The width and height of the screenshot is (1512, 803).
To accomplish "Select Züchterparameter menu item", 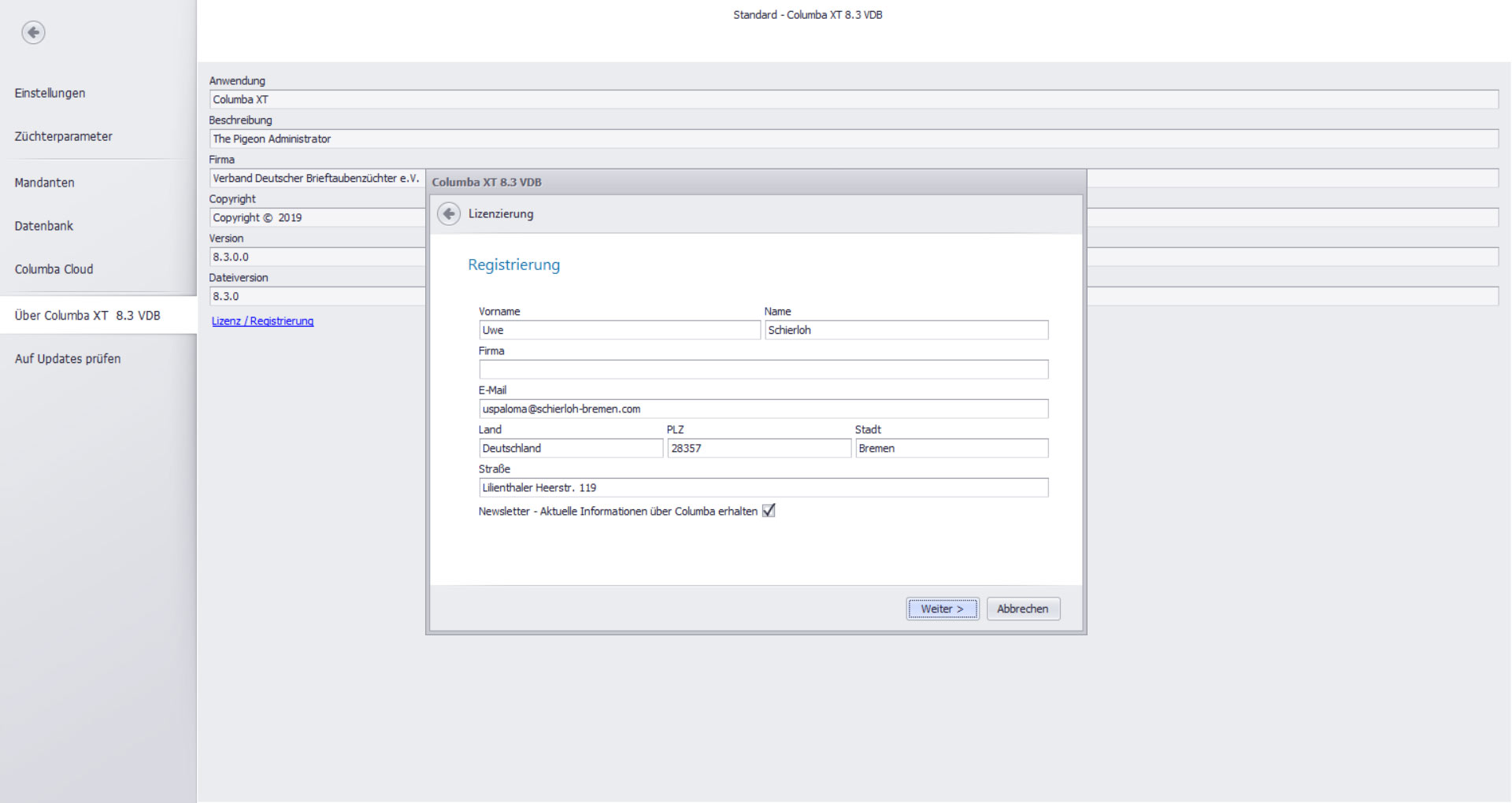I will point(63,136).
